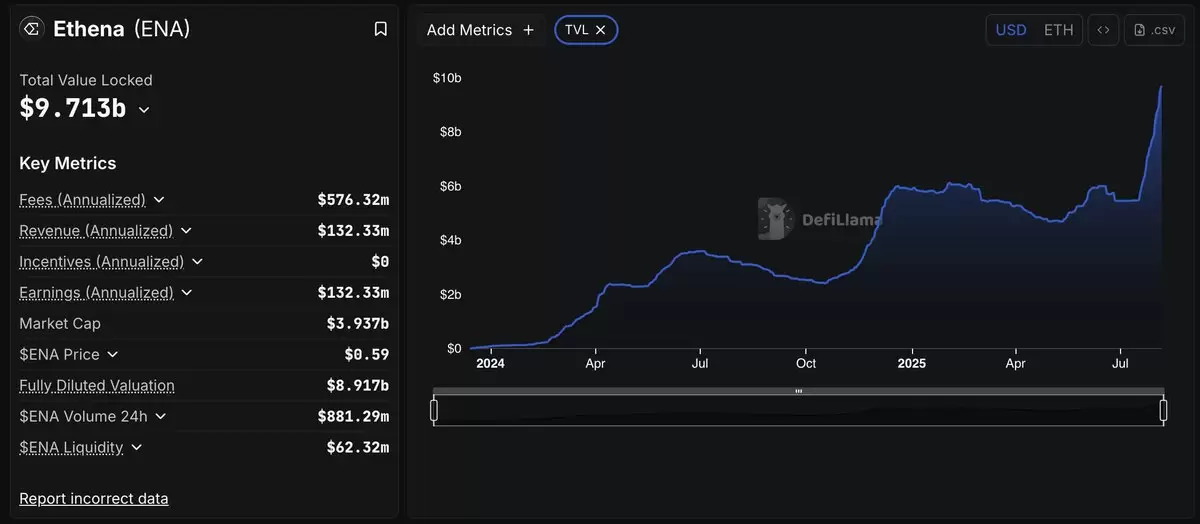Image resolution: width=1200 pixels, height=524 pixels.
Task: Grab the left range slider handle
Action: pyautogui.click(x=434, y=410)
